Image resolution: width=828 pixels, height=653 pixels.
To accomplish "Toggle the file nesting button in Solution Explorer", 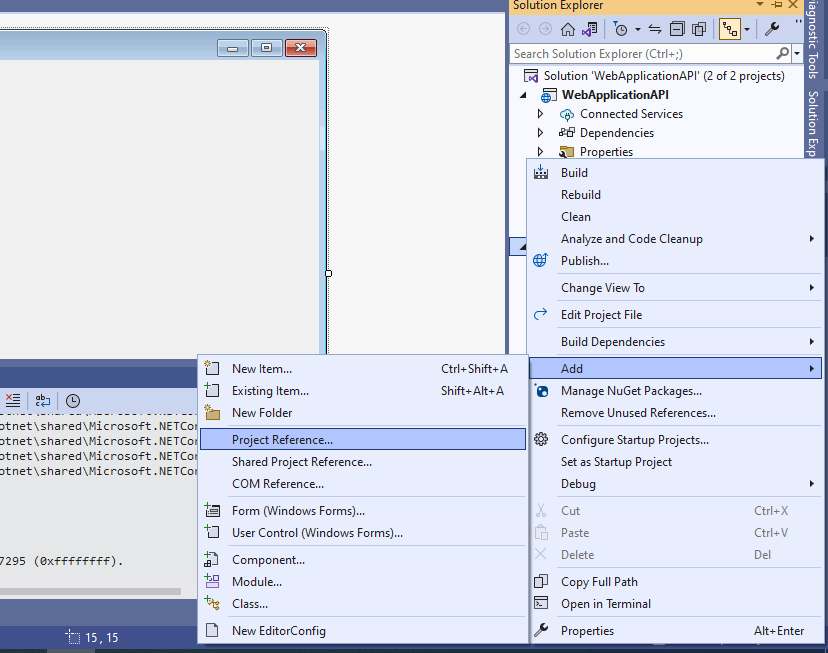I will 729,29.
